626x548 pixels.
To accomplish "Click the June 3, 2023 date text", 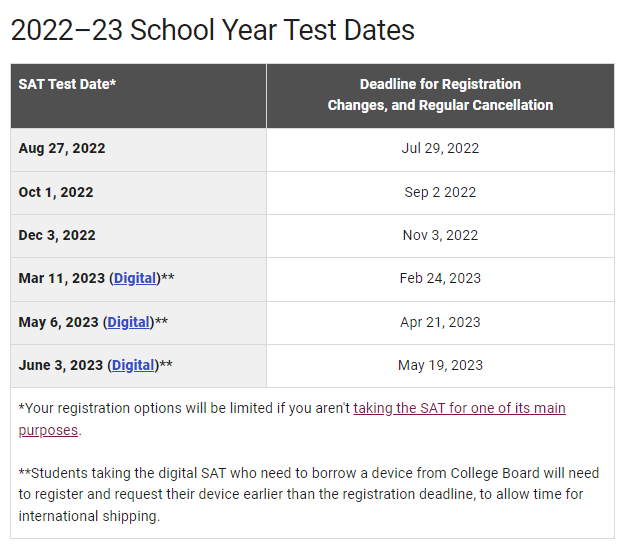I will click(60, 365).
